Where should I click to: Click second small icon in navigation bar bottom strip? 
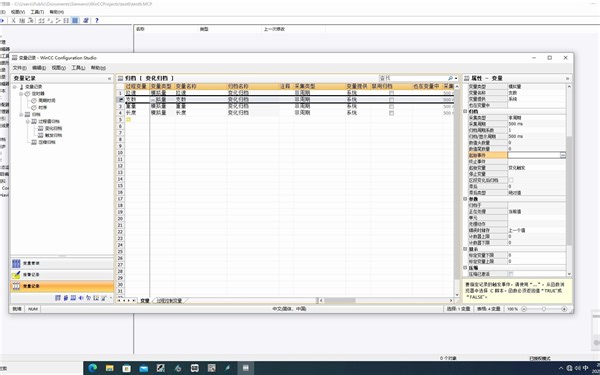(x=65, y=298)
